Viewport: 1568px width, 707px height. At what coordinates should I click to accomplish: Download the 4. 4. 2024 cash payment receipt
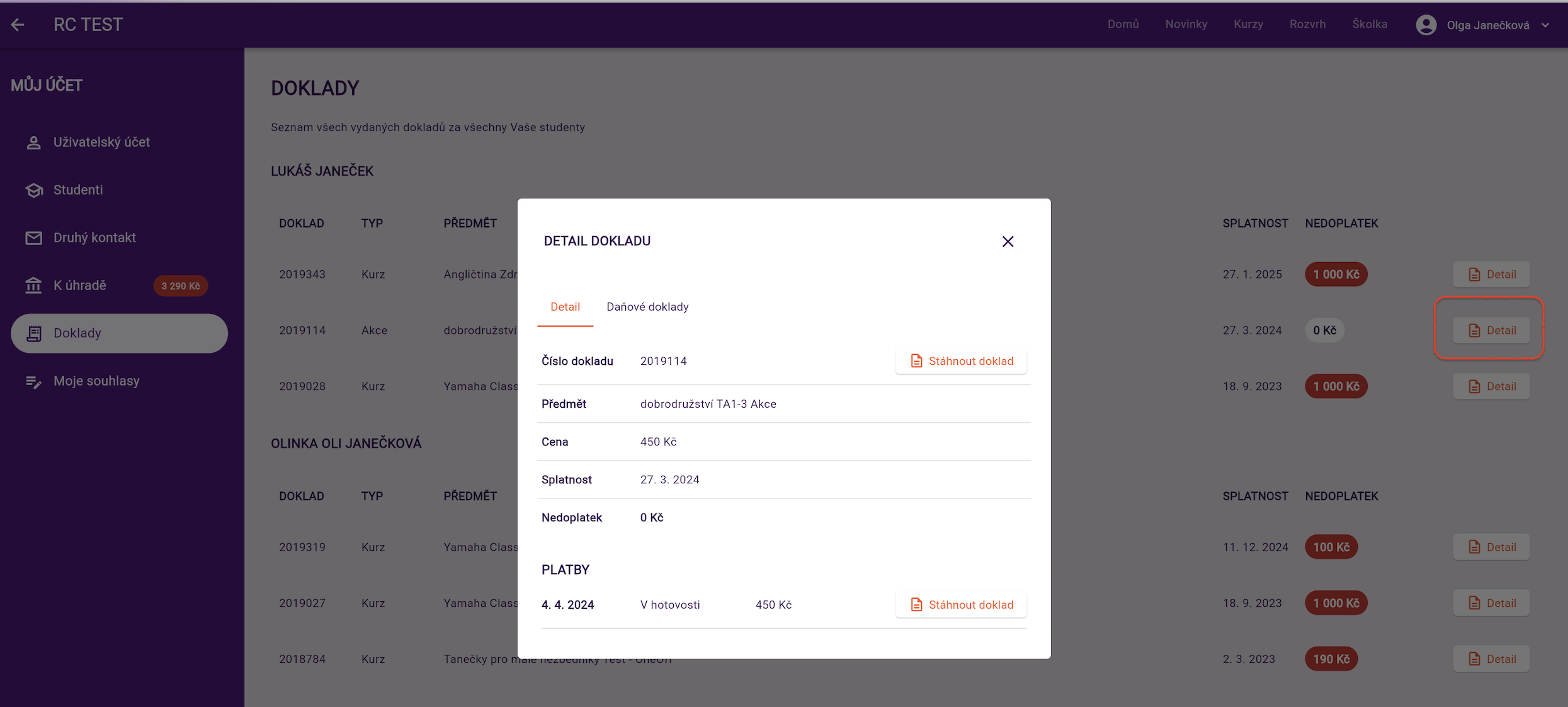click(961, 605)
